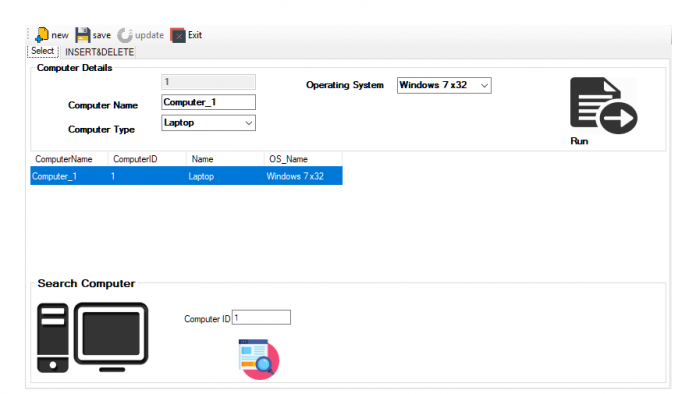The width and height of the screenshot is (696, 394).
Task: Click the red Exit icon
Action: pyautogui.click(x=178, y=35)
